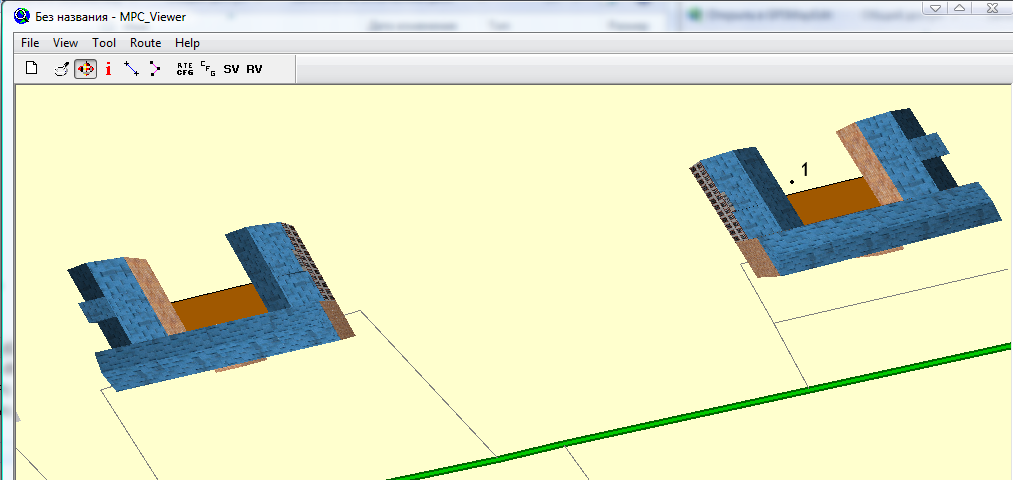Open the File menu
This screenshot has height=480, width=1013.
click(x=30, y=43)
